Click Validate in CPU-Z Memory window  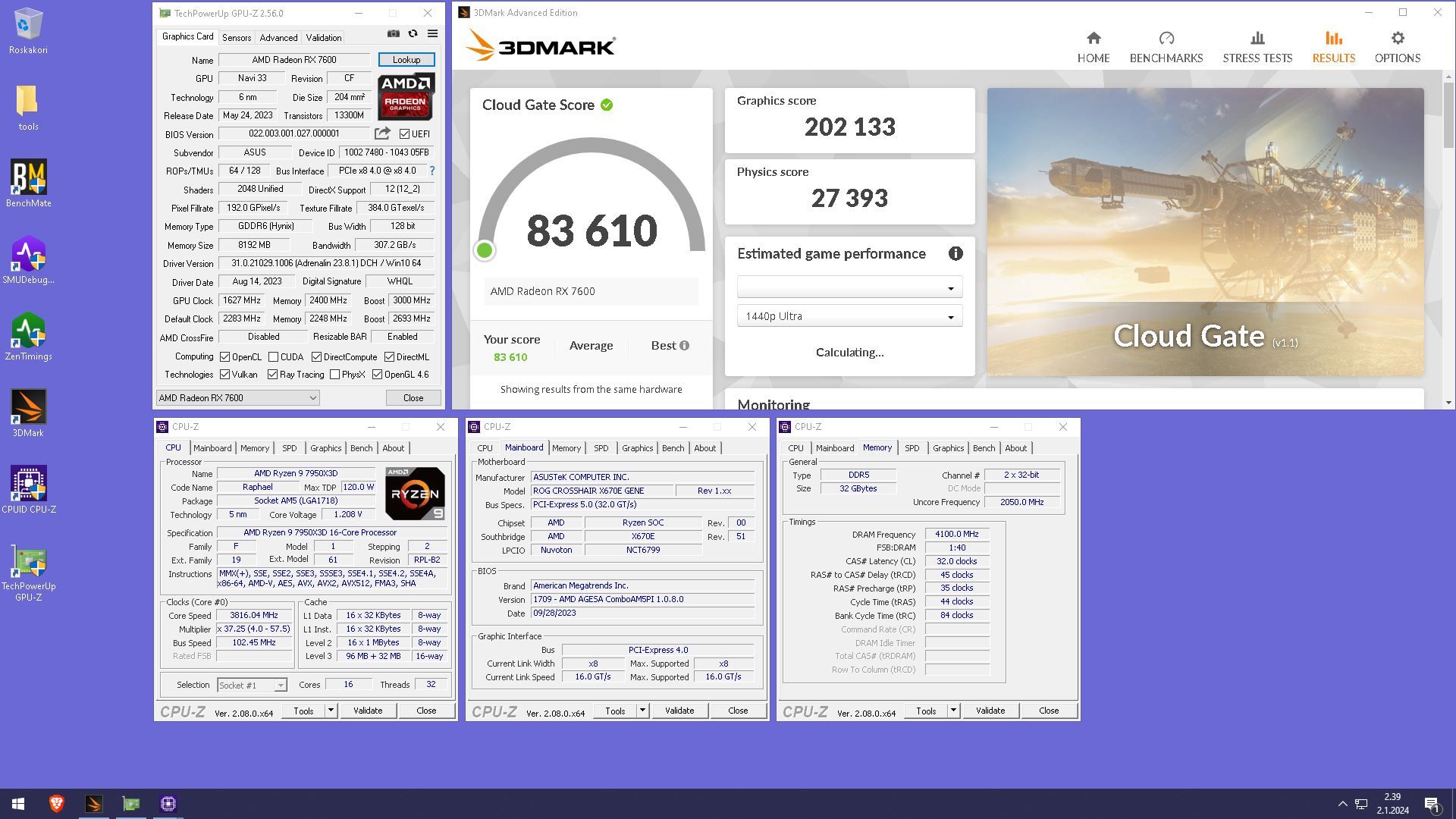coord(990,711)
